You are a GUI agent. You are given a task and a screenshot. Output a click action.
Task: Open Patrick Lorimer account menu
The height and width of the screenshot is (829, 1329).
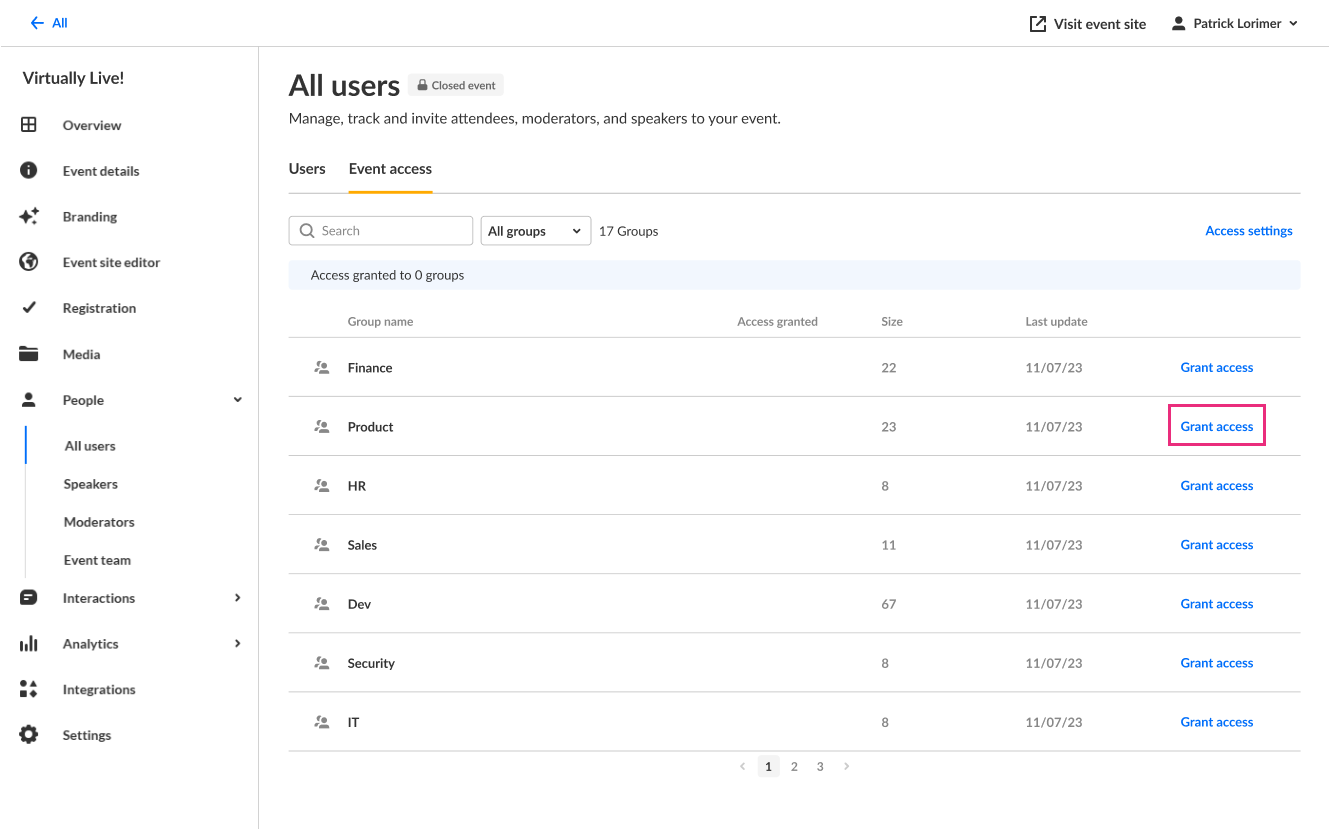click(x=1235, y=23)
